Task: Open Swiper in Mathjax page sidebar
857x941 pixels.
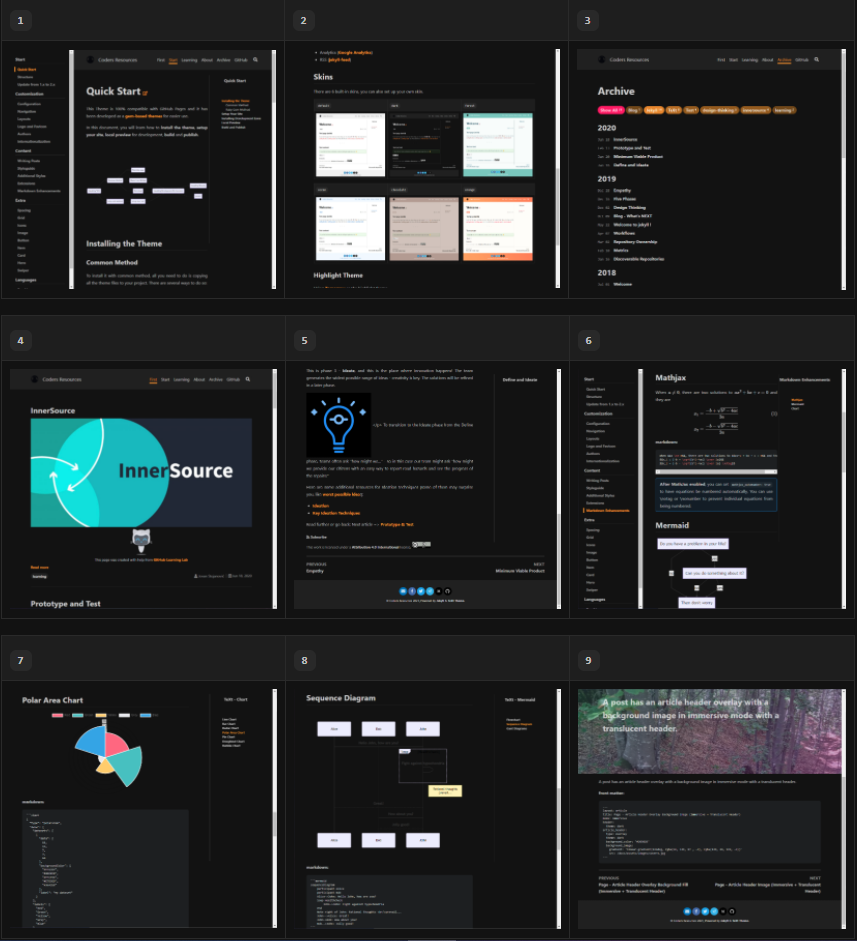Action: (592, 590)
